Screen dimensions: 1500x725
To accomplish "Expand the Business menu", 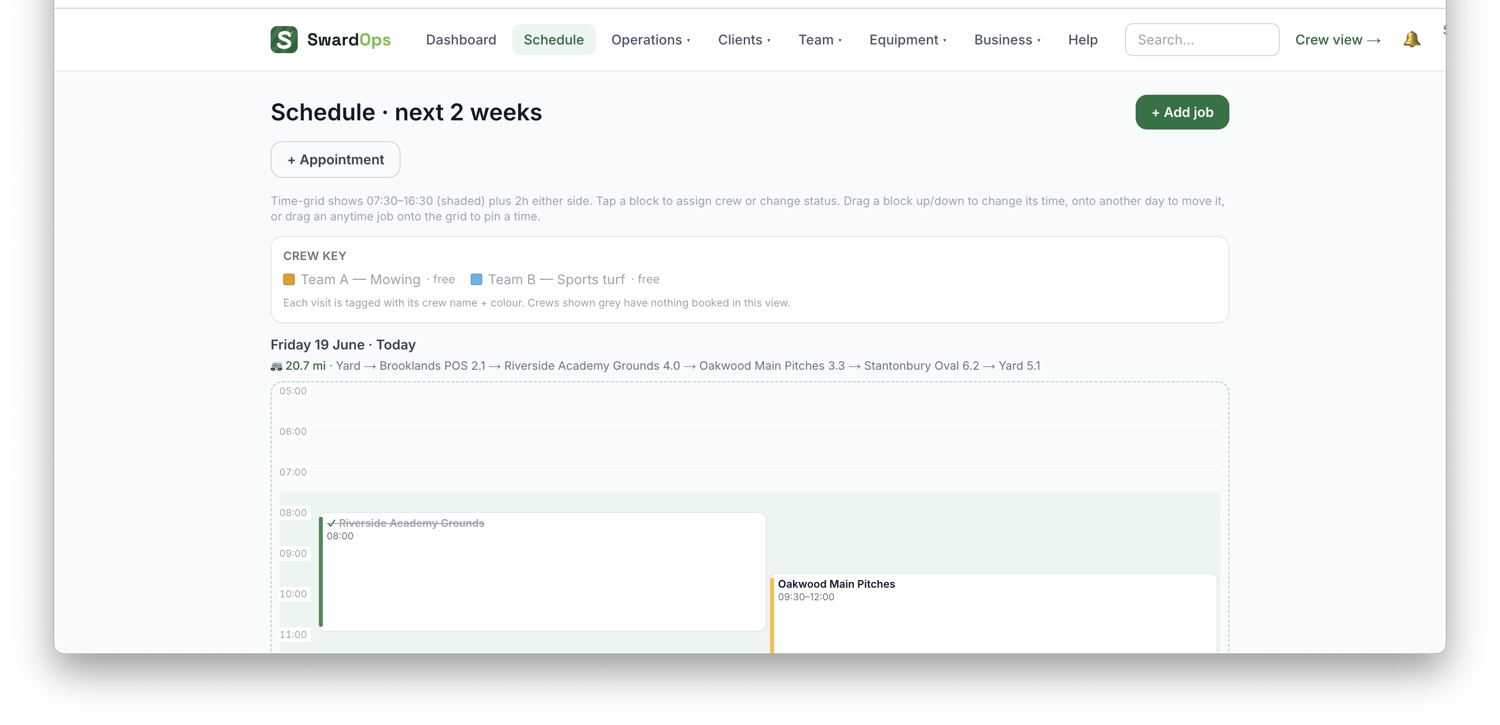I will pos(1007,40).
